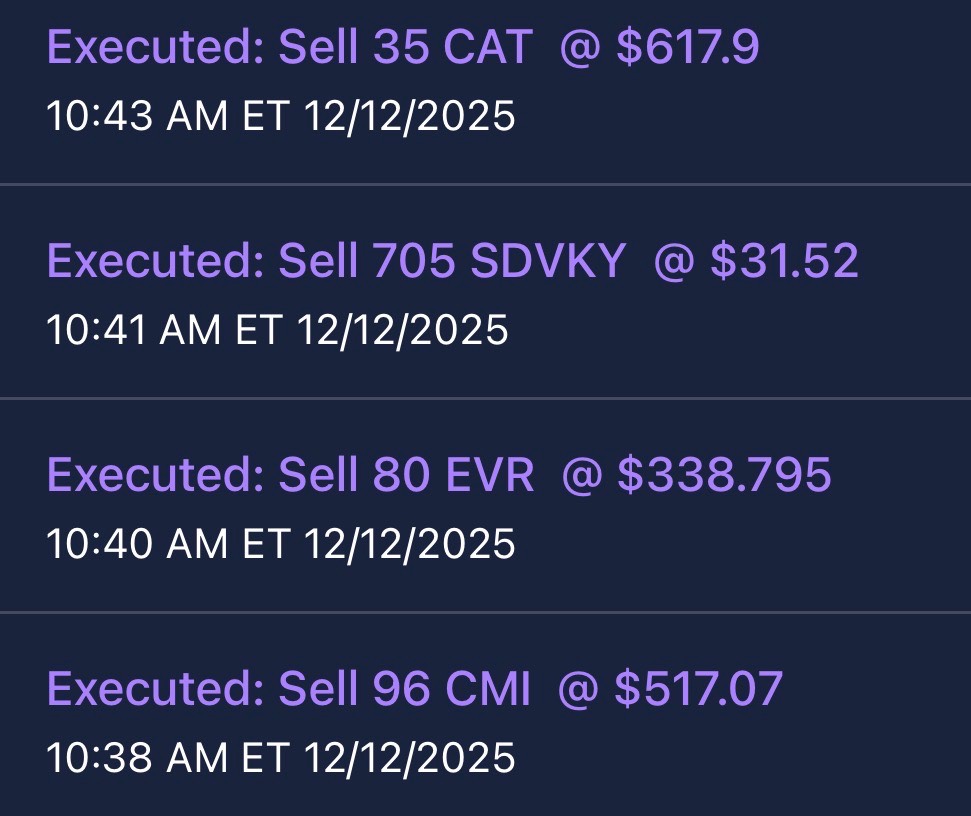Click the word Executed in the CMI notification
This screenshot has width=971, height=816.
tap(155, 689)
